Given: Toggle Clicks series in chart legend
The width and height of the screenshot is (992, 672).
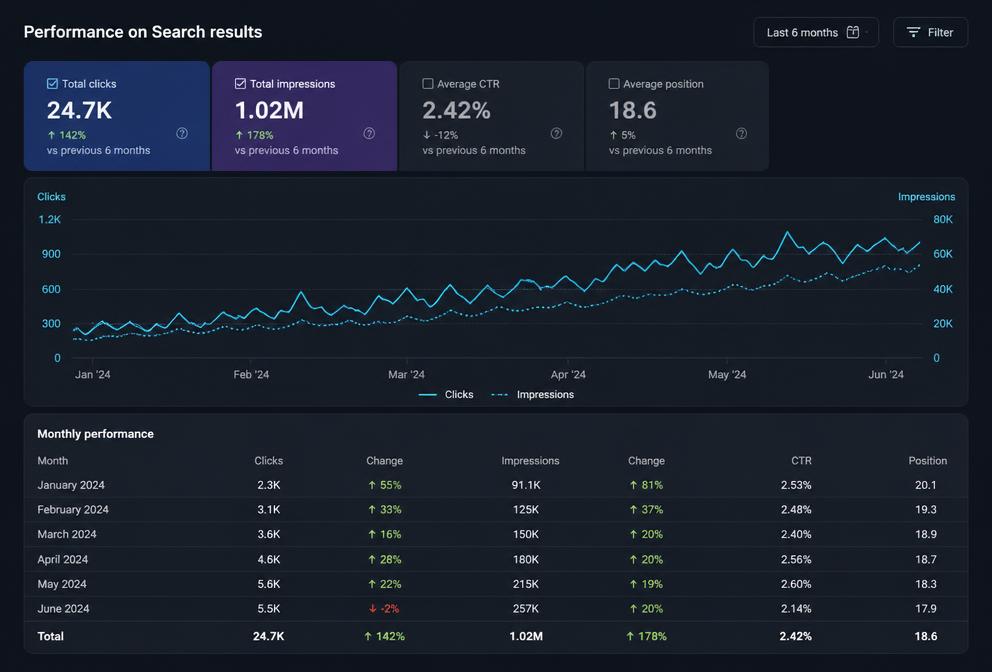Looking at the screenshot, I should click(x=446, y=394).
